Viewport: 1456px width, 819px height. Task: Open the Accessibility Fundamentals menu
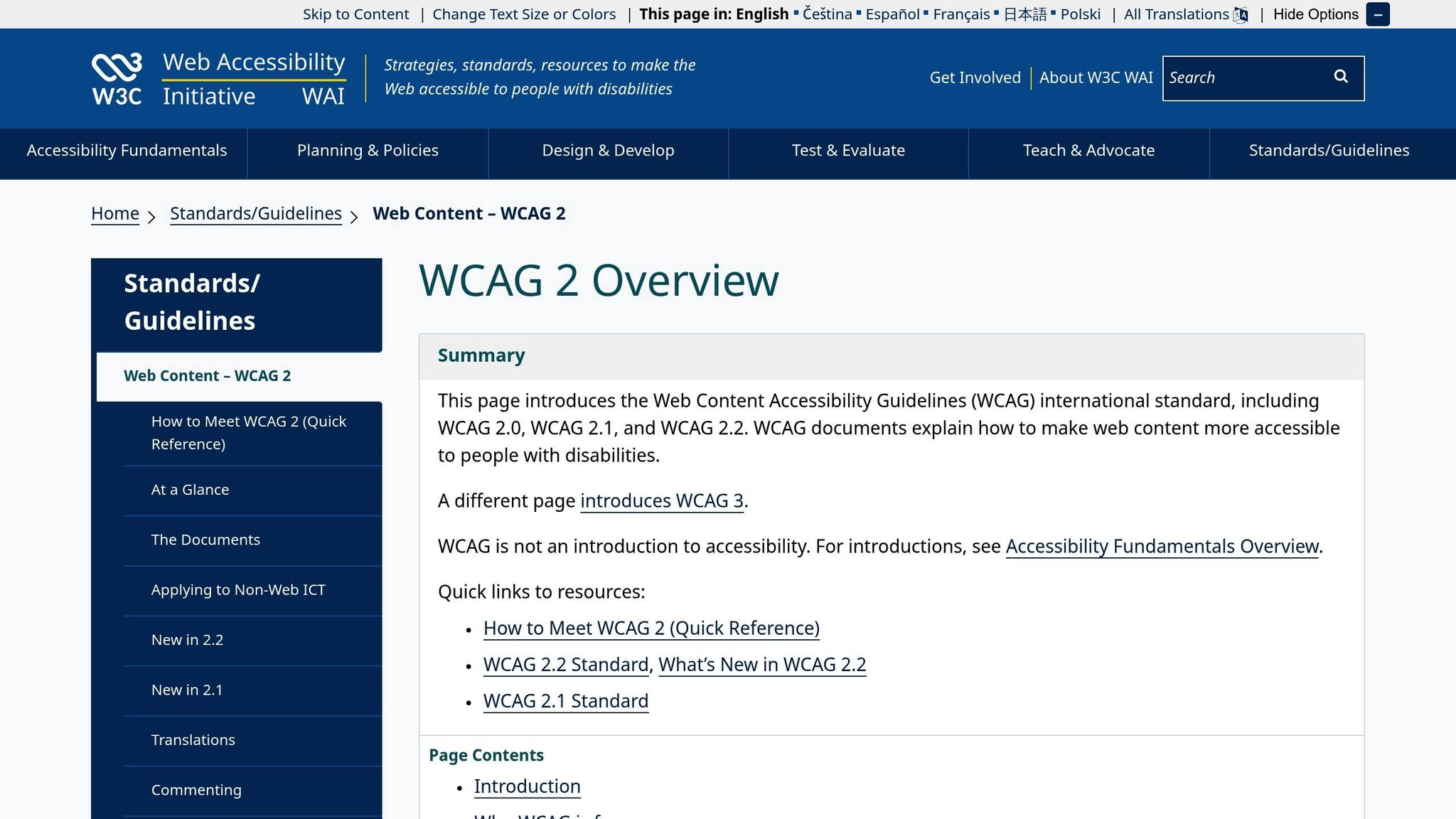[x=127, y=151]
